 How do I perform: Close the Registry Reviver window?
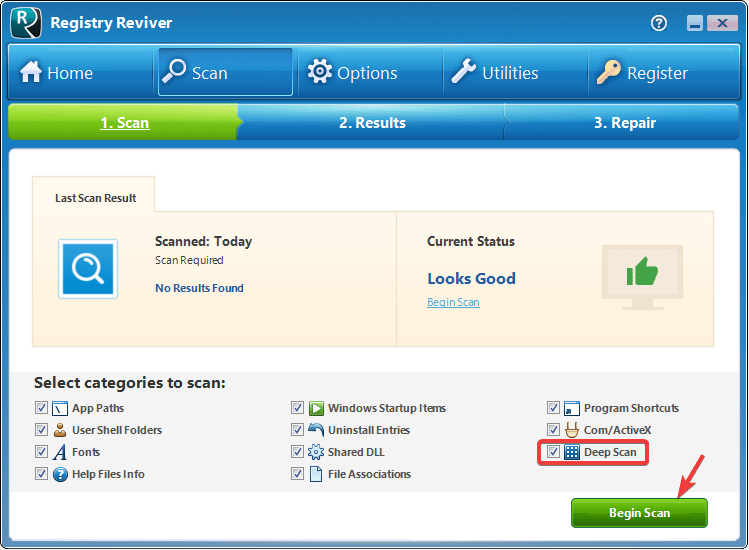[x=722, y=23]
